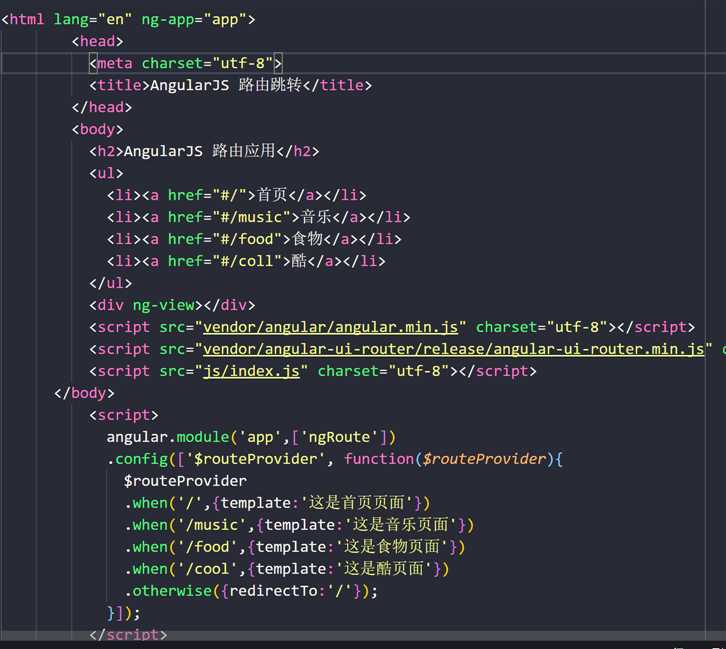Screen dimensions: 726x649
Task: Click the href="#/music" list item line
Action: 258,217
